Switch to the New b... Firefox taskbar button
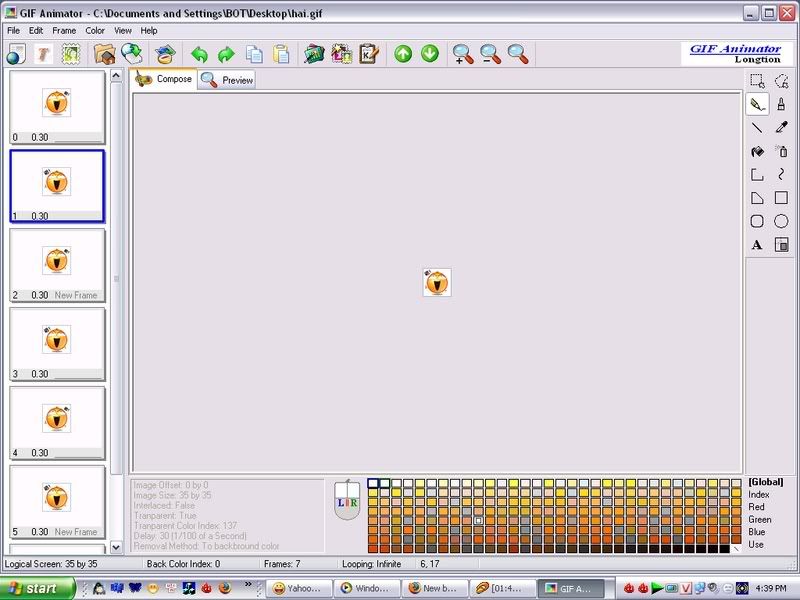This screenshot has height=600, width=800. click(435, 588)
